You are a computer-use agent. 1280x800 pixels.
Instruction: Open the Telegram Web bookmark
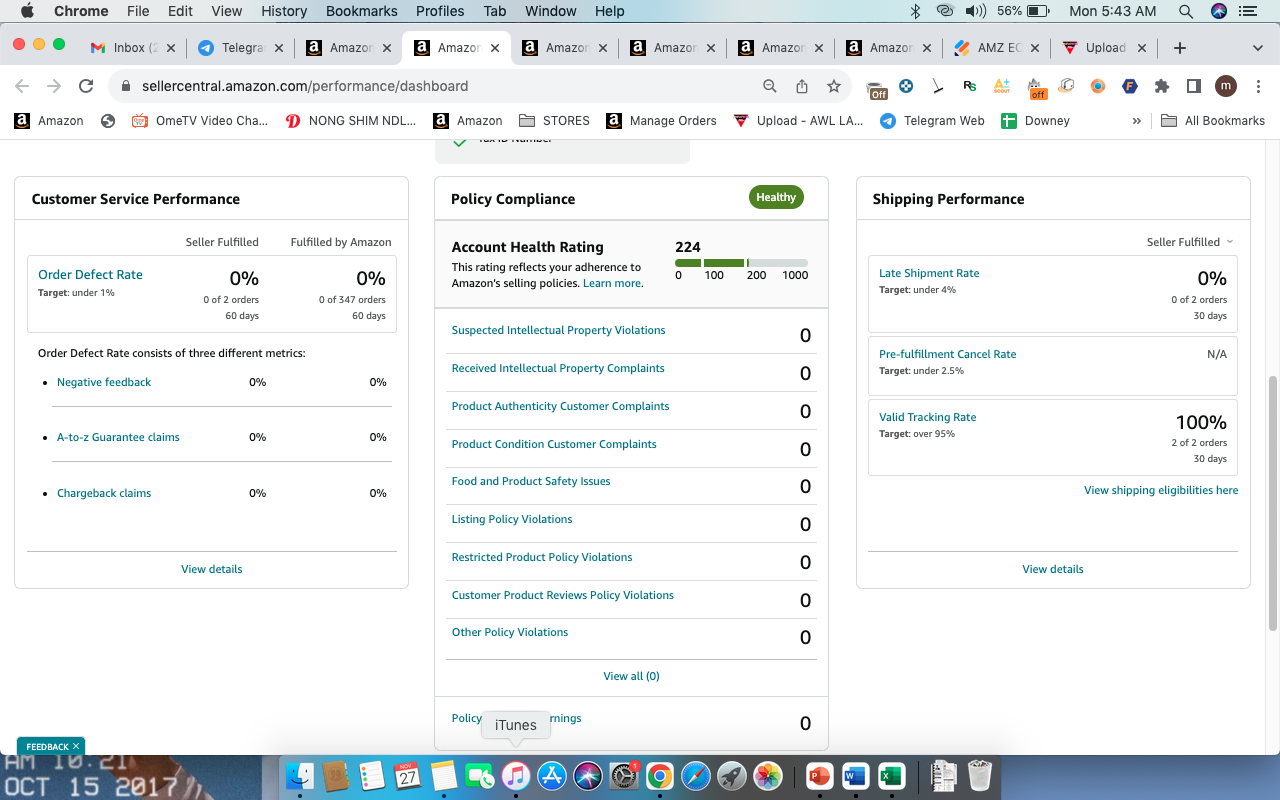[x=932, y=121]
